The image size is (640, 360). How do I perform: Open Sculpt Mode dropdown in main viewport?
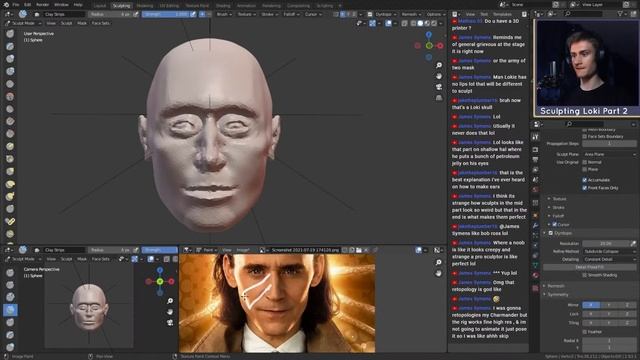(23, 23)
